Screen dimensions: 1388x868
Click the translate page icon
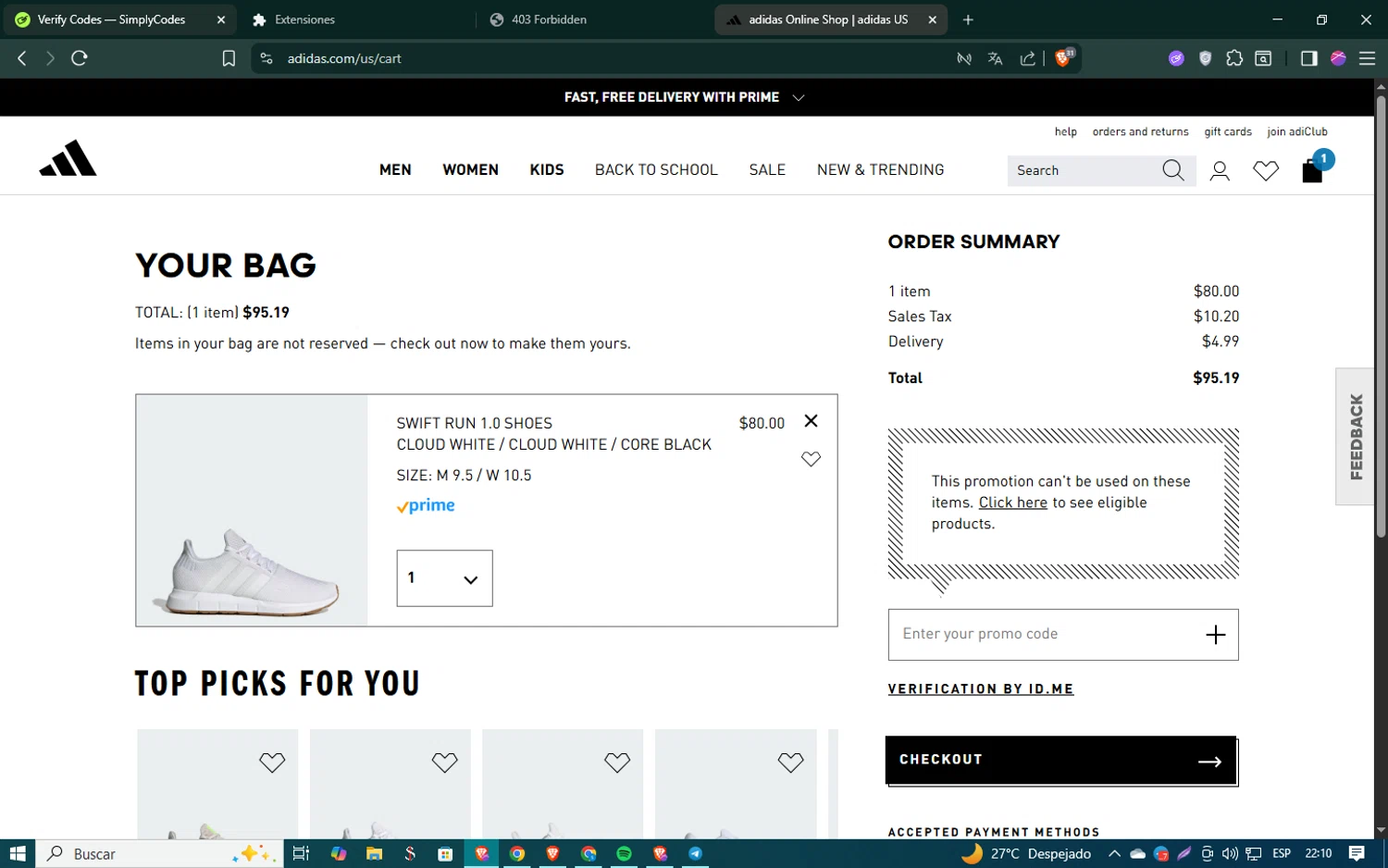click(995, 58)
